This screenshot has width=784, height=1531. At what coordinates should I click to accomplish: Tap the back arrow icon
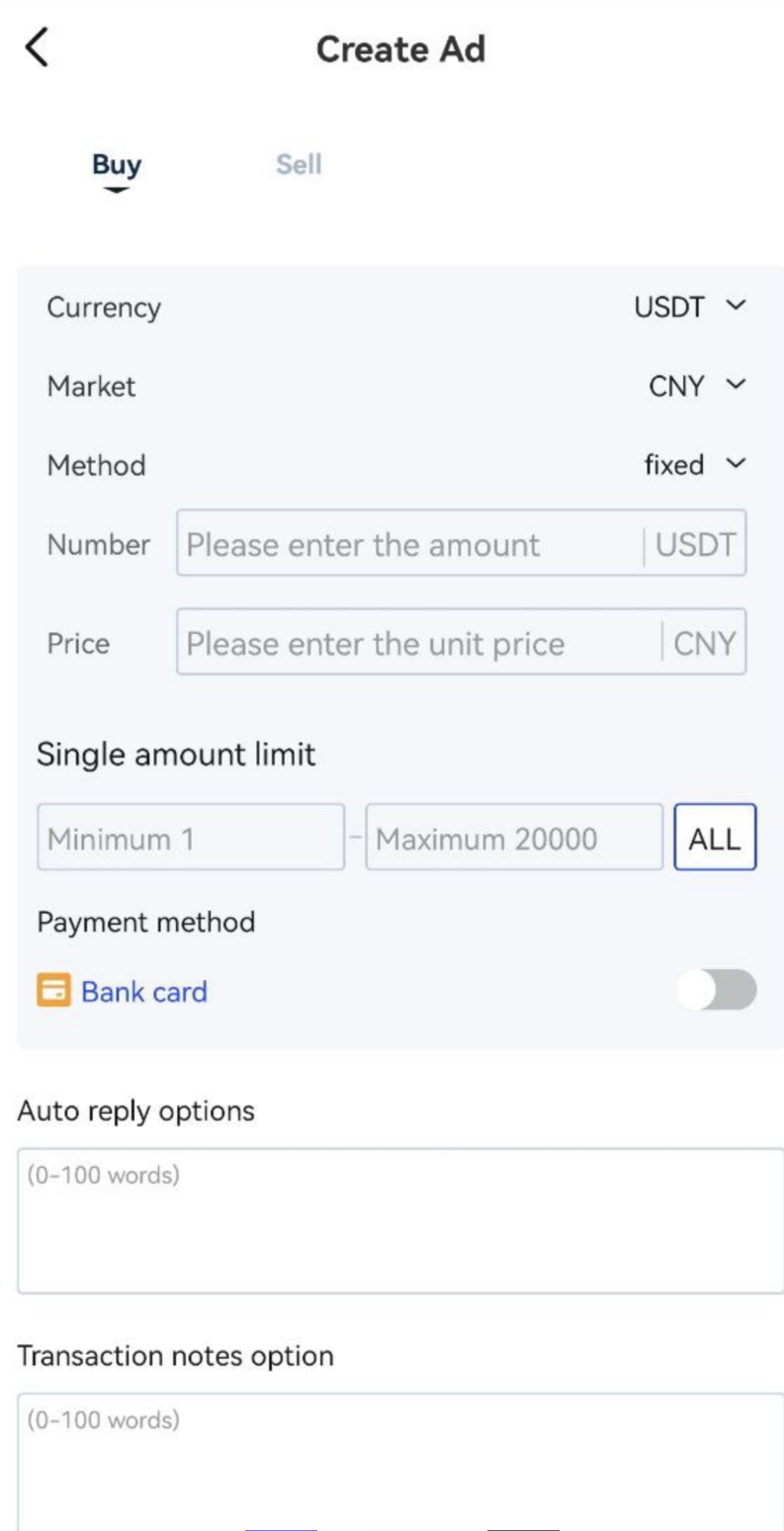(37, 47)
